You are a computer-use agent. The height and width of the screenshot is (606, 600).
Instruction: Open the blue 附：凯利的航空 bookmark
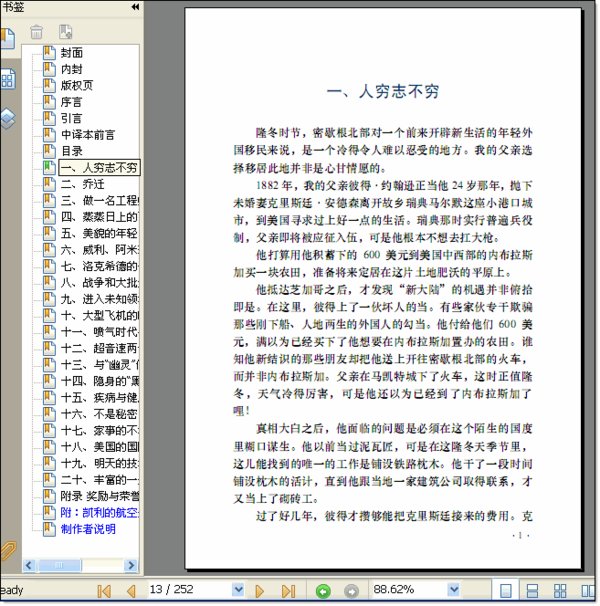(x=100, y=512)
